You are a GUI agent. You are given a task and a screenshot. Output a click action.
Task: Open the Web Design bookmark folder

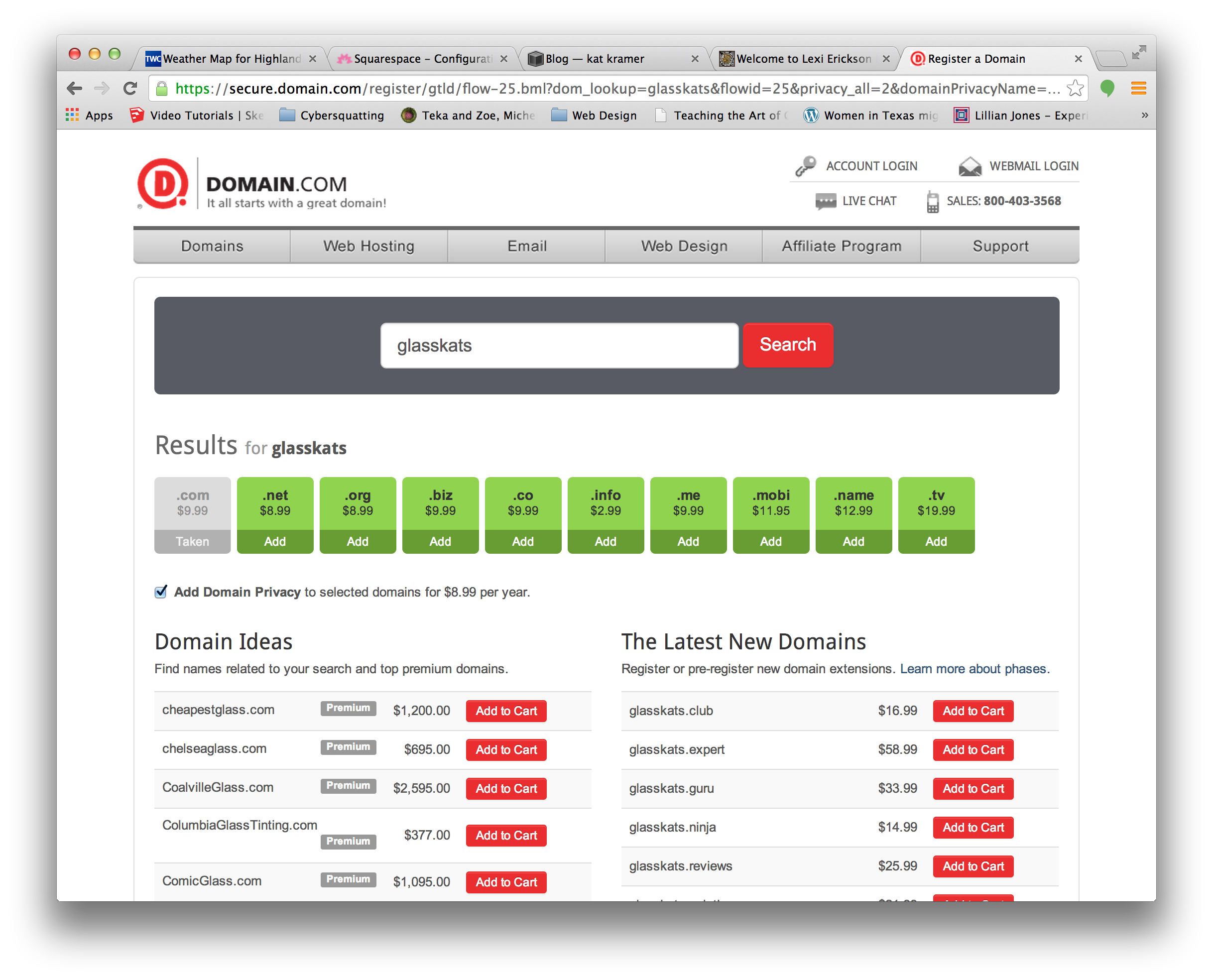tap(594, 115)
